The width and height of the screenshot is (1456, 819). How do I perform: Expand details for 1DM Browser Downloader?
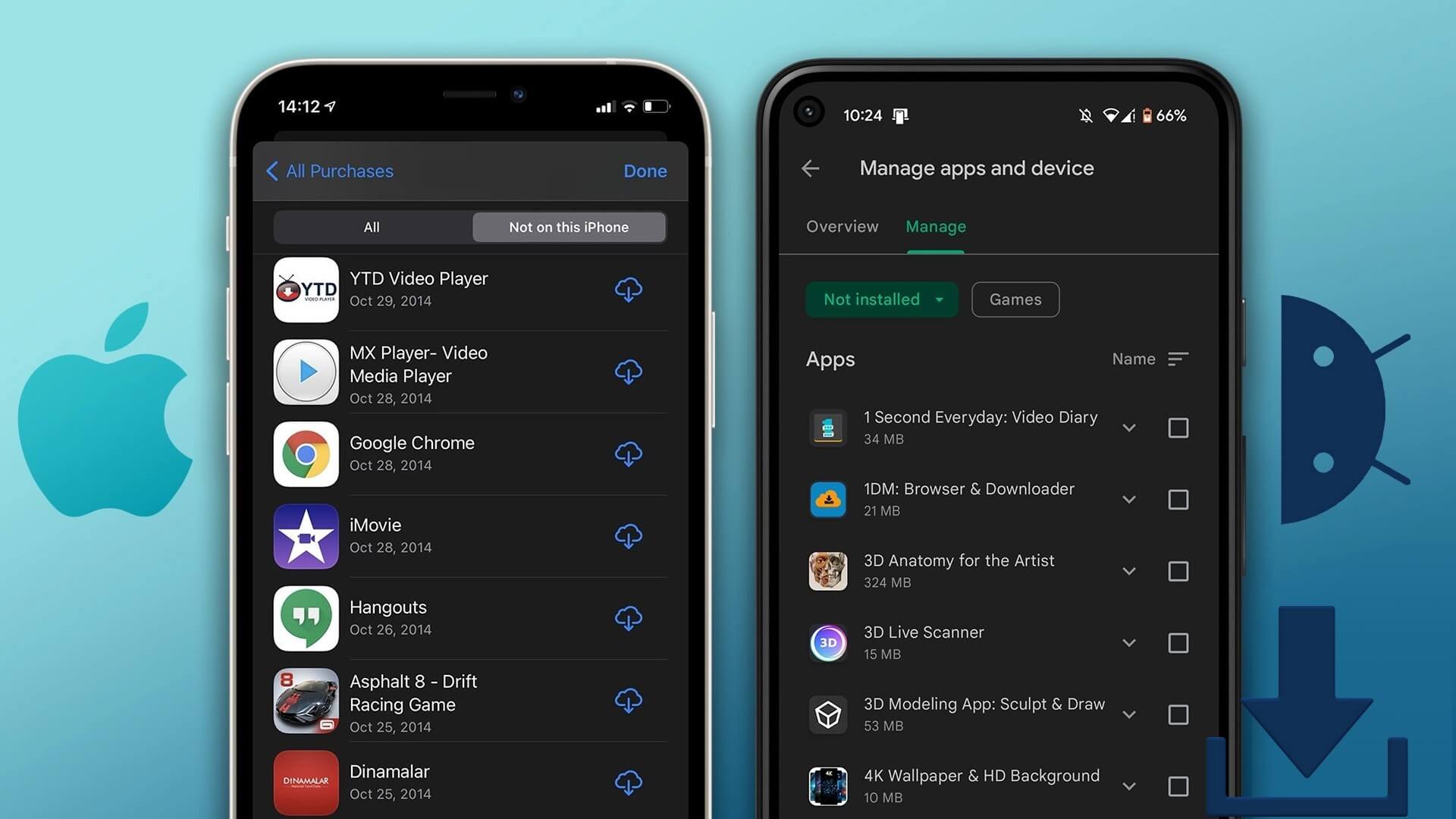pyautogui.click(x=1129, y=499)
